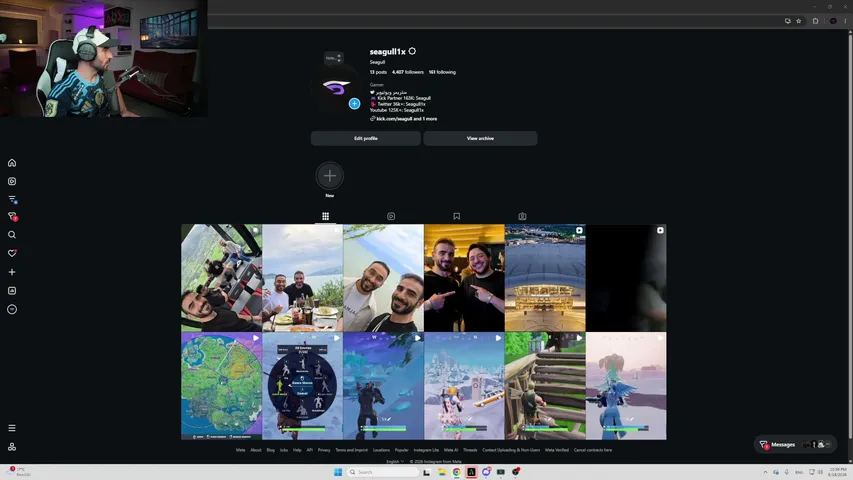Click the Privacy footer link
The height and width of the screenshot is (480, 853).
[x=324, y=450]
